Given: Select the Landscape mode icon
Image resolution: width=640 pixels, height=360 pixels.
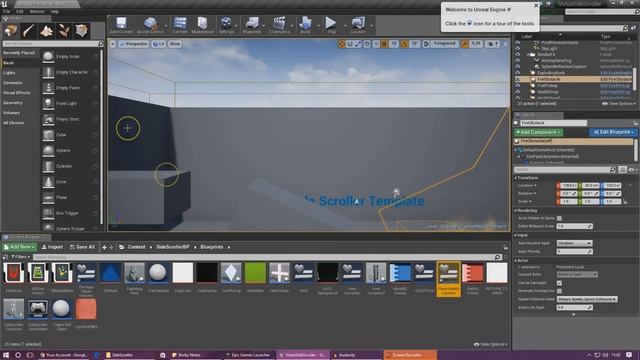Looking at the screenshot, I should tap(46, 31).
